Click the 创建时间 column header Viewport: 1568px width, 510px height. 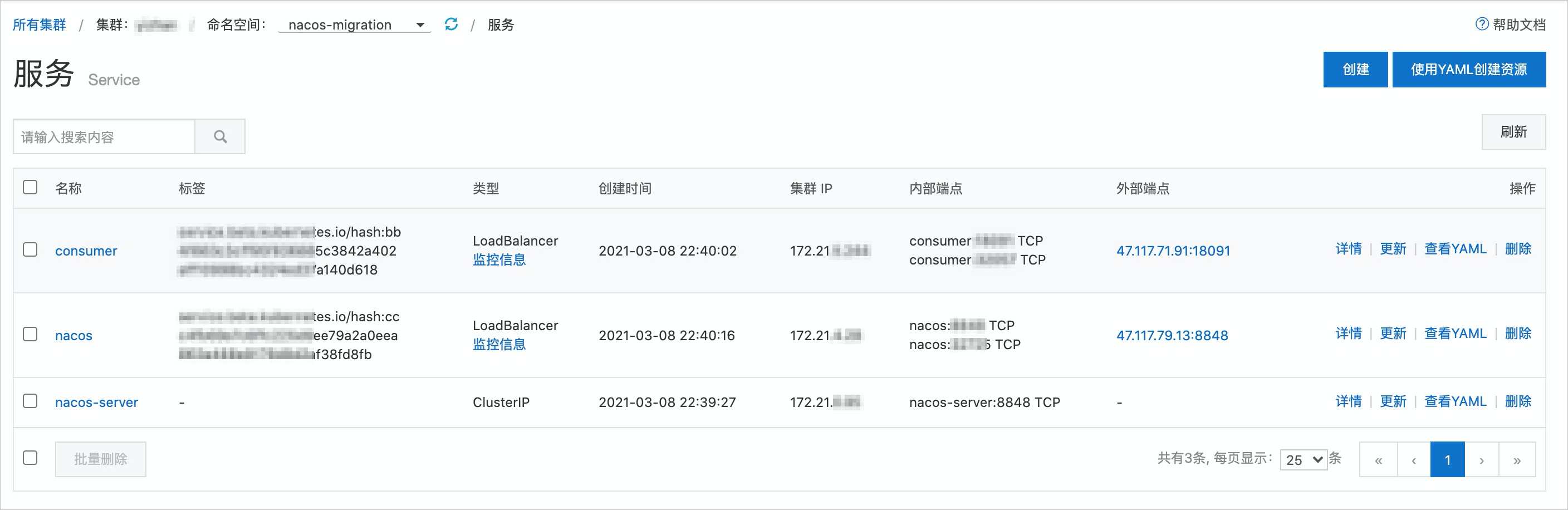(x=625, y=189)
